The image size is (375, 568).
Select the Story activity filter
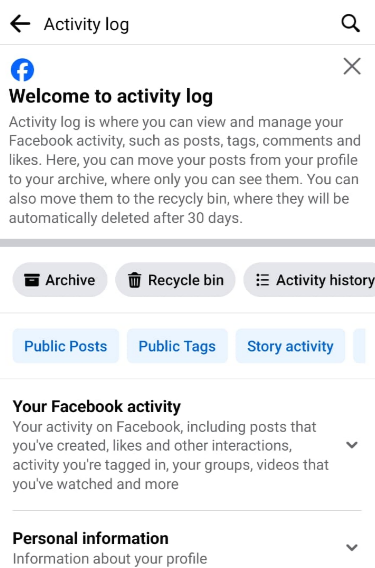(x=290, y=346)
